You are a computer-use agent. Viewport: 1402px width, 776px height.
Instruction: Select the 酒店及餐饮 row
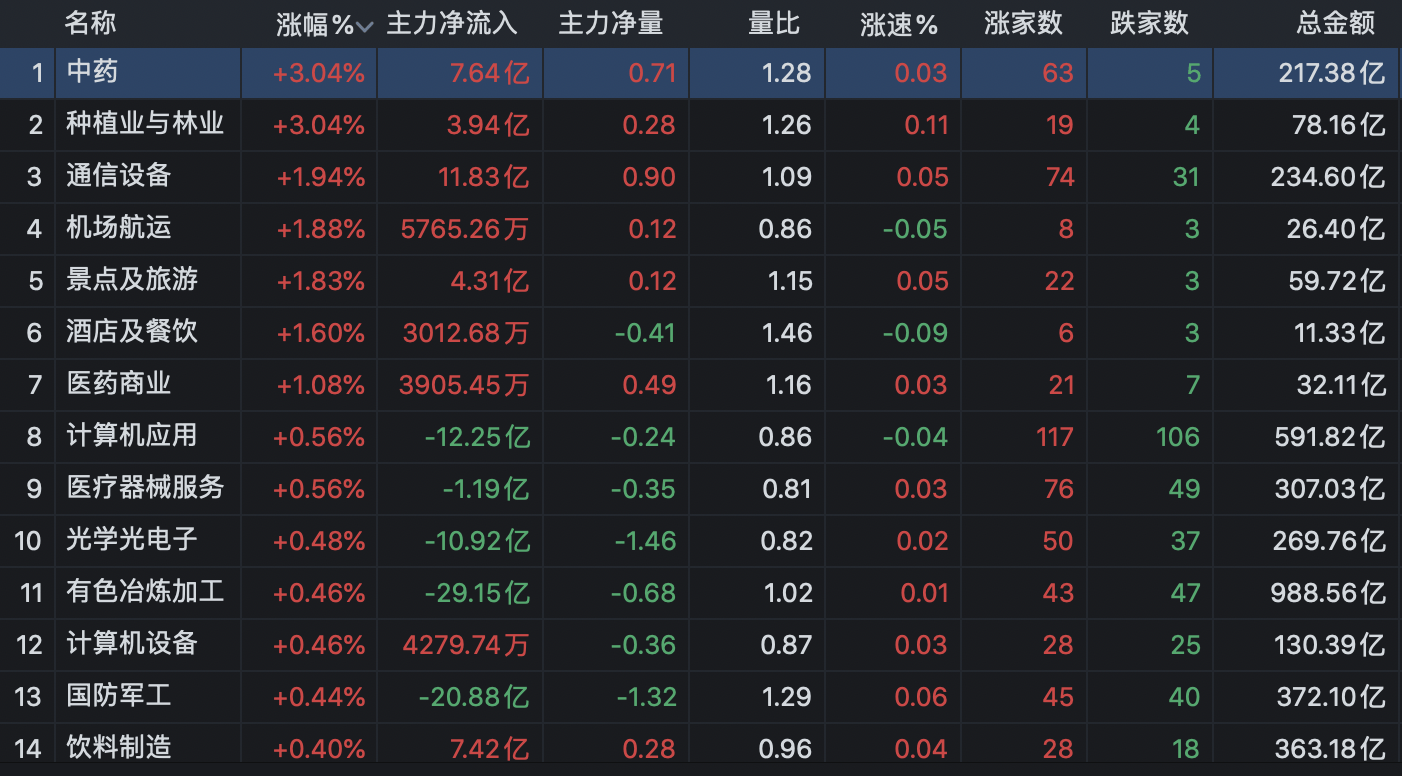click(132, 332)
